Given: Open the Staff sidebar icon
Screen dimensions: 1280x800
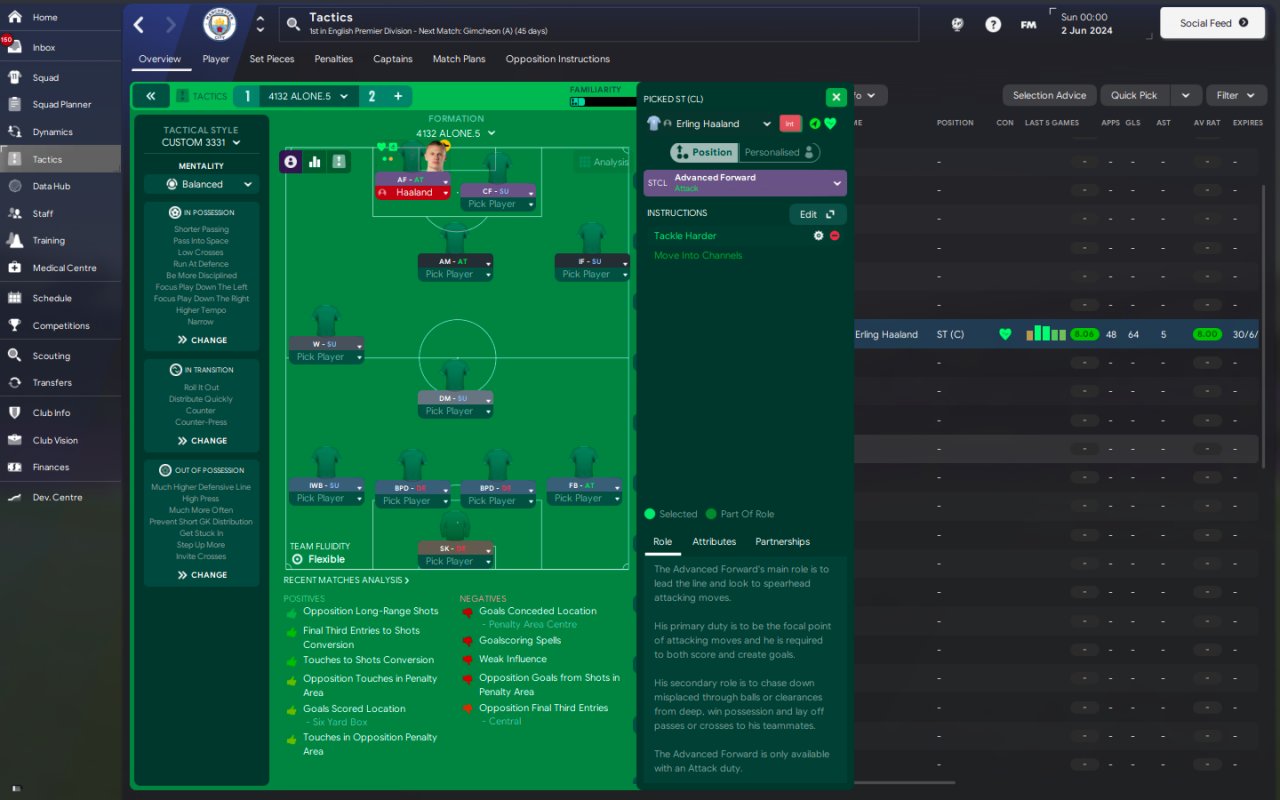Looking at the screenshot, I should pyautogui.click(x=14, y=213).
